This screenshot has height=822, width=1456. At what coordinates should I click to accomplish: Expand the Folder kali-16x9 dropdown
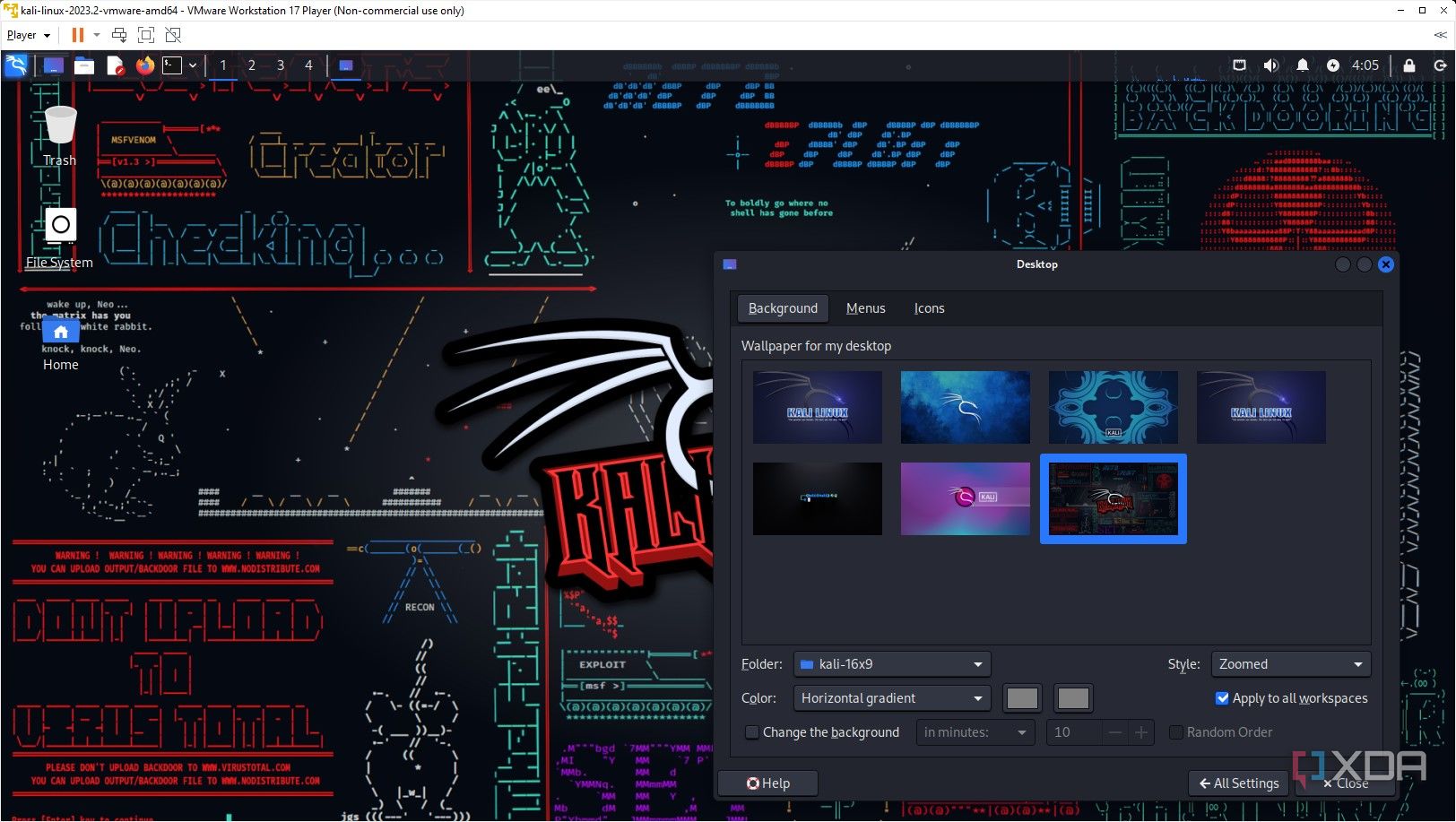[x=892, y=664]
